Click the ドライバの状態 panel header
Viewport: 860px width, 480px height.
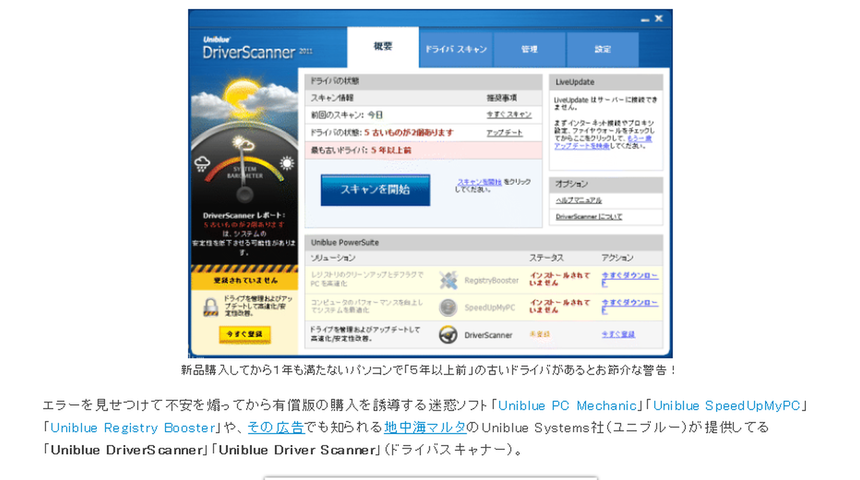pyautogui.click(x=423, y=81)
